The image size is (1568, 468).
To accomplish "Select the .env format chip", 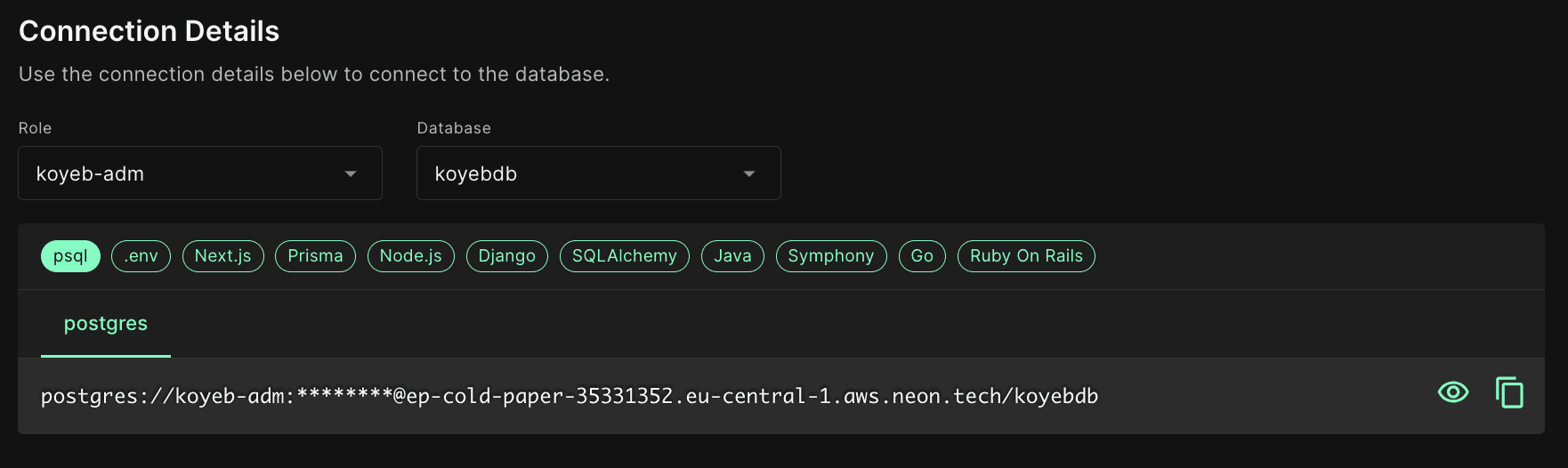I will click(141, 256).
